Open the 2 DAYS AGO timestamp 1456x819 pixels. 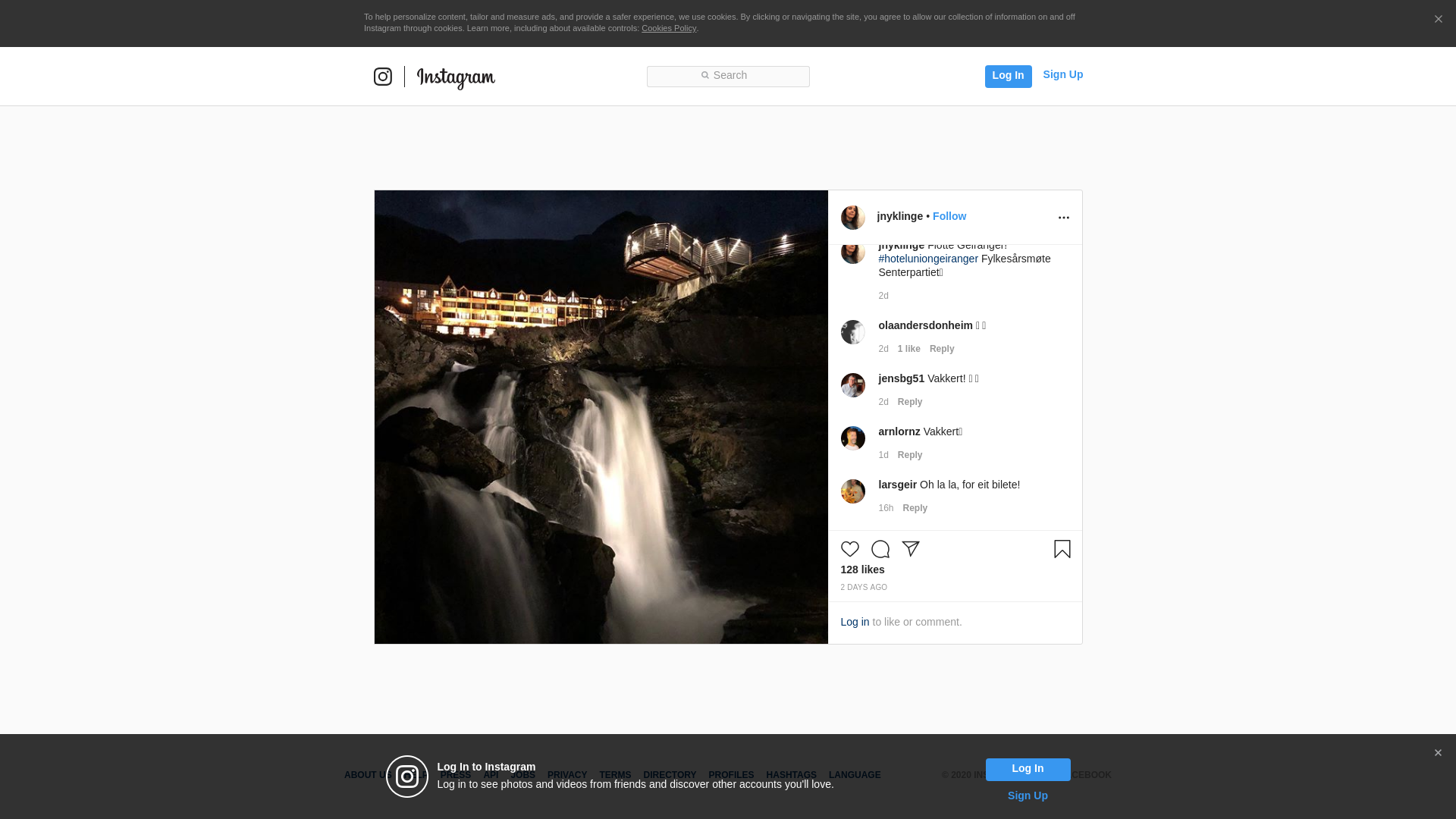[x=863, y=588]
